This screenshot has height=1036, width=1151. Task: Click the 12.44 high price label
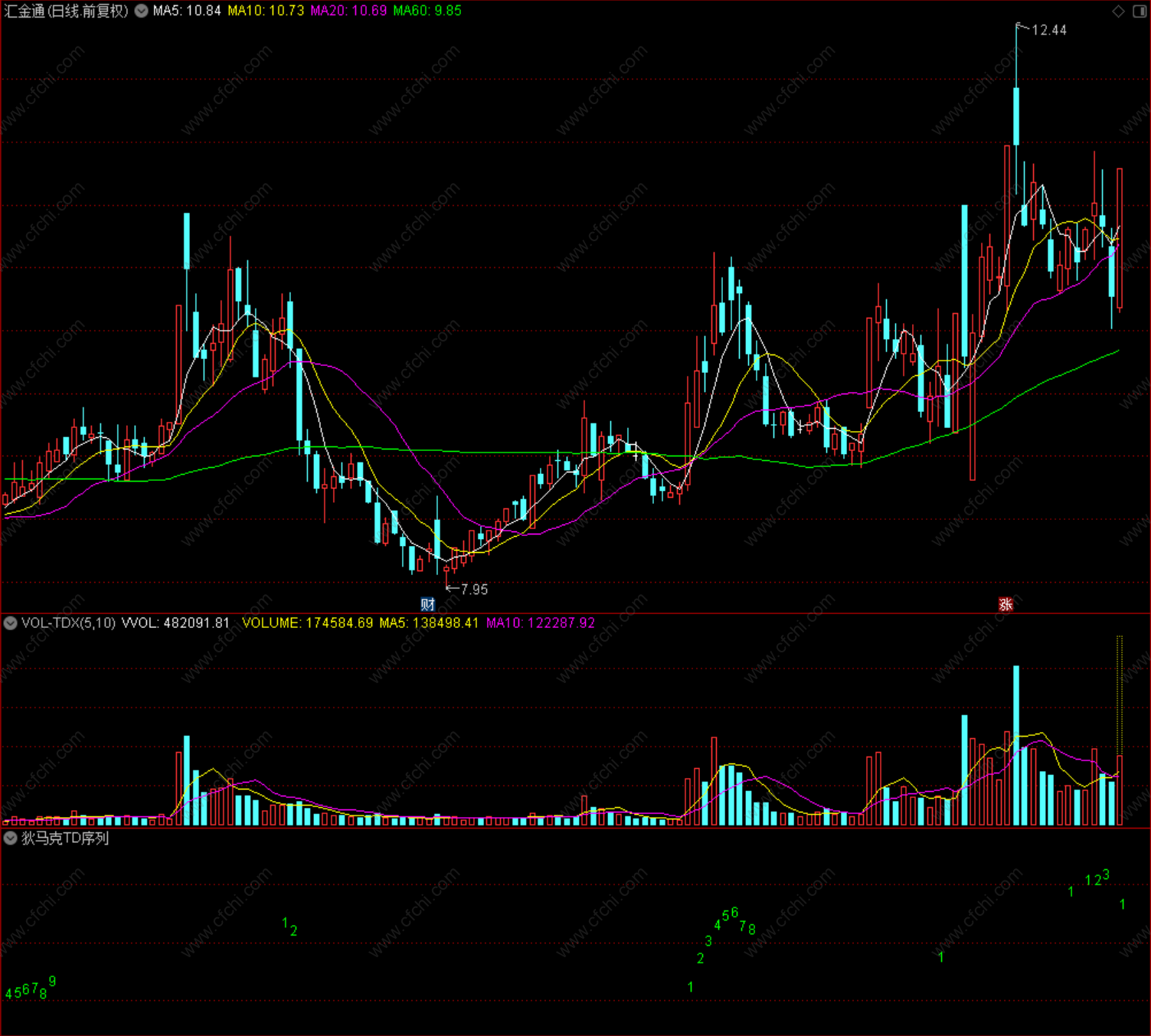(1049, 30)
